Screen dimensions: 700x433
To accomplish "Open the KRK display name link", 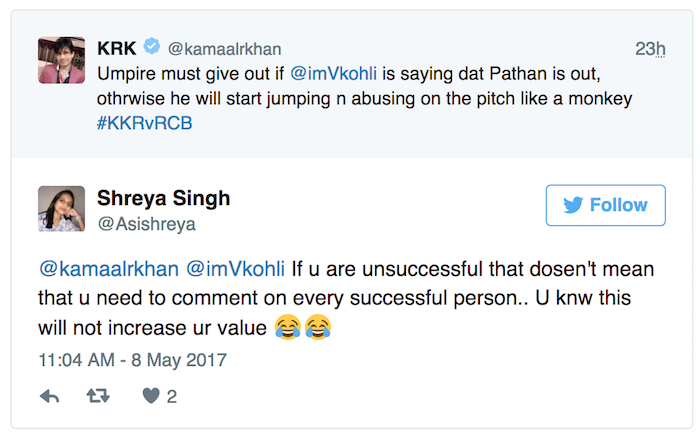I will (117, 46).
